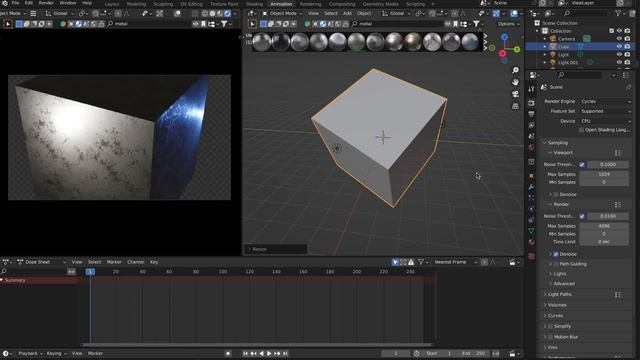The width and height of the screenshot is (640, 360).
Task: Open the Key menu in Dope Sheet
Action: point(154,262)
